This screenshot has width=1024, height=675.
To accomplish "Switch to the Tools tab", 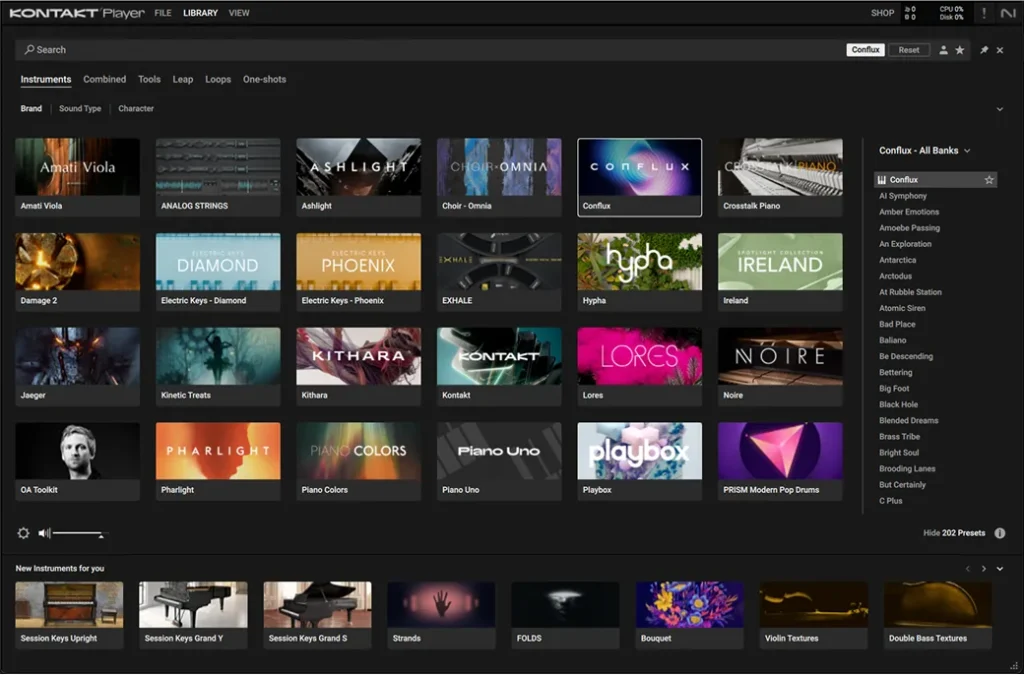I will point(149,79).
